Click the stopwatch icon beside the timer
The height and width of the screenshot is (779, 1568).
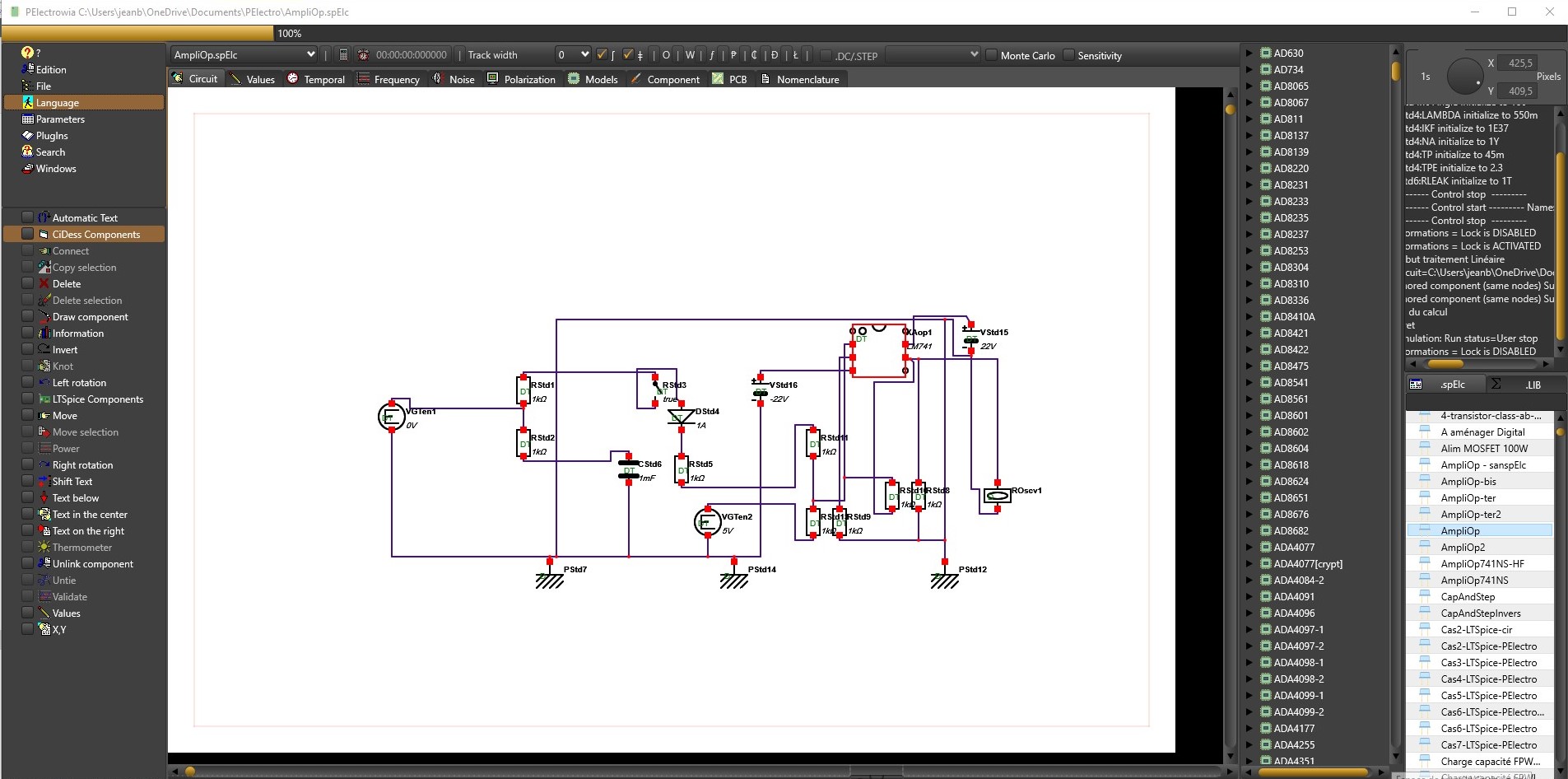[363, 55]
